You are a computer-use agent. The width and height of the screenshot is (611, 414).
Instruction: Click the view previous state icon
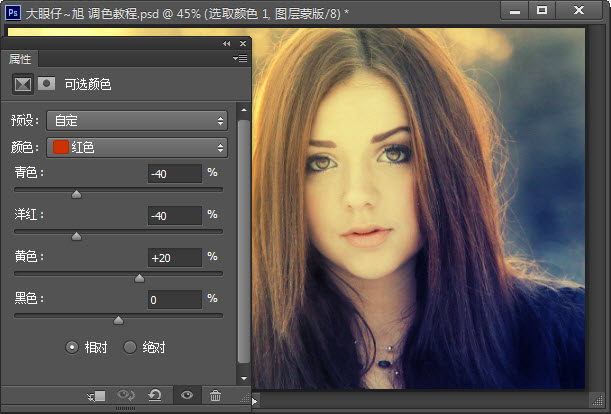tap(126, 396)
